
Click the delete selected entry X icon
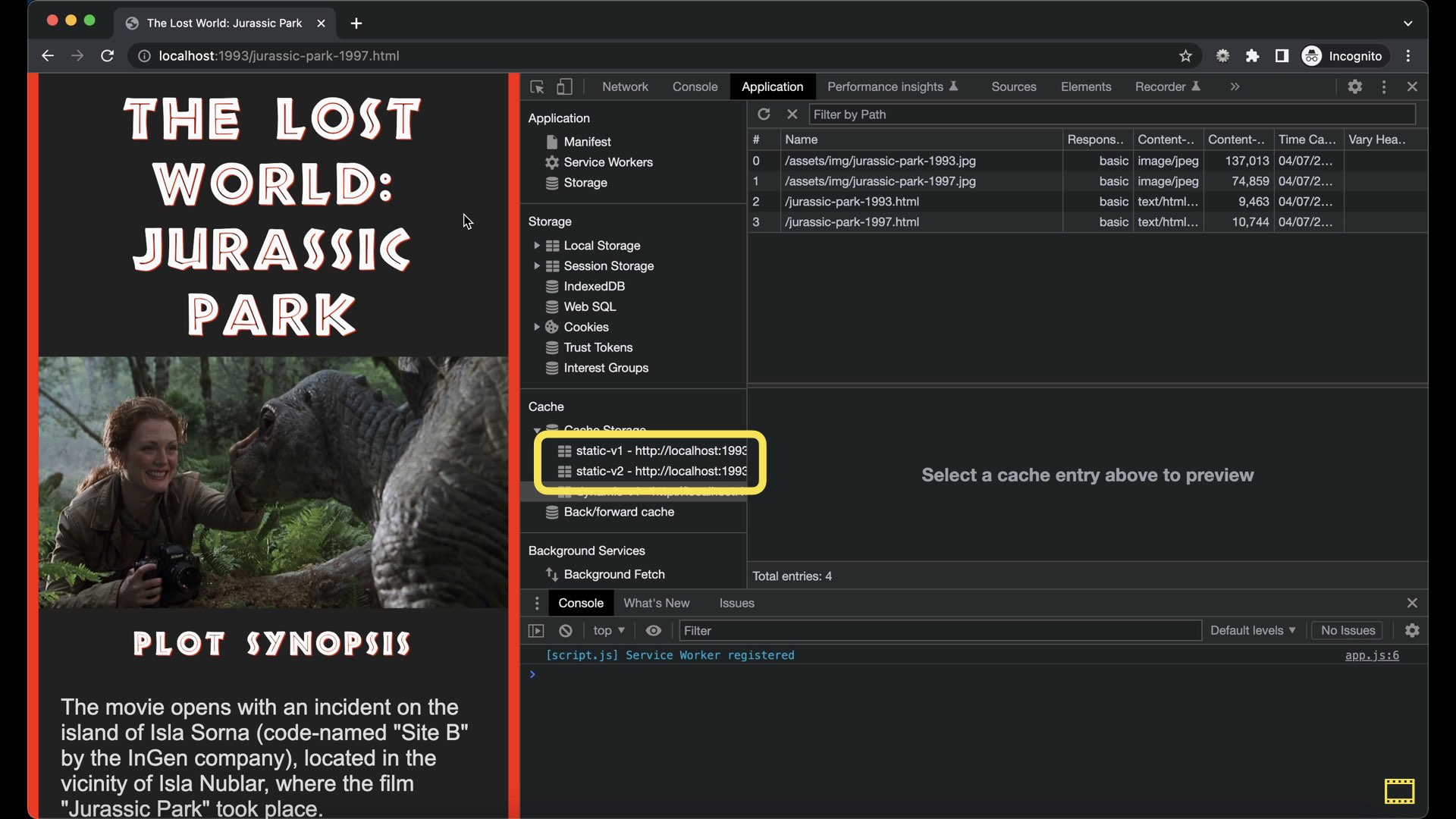pos(792,115)
